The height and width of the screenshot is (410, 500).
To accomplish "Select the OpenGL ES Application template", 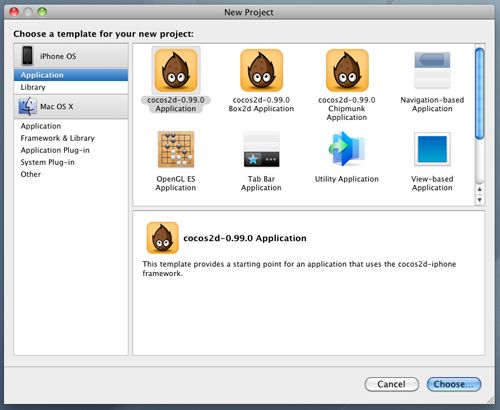I will (x=176, y=149).
